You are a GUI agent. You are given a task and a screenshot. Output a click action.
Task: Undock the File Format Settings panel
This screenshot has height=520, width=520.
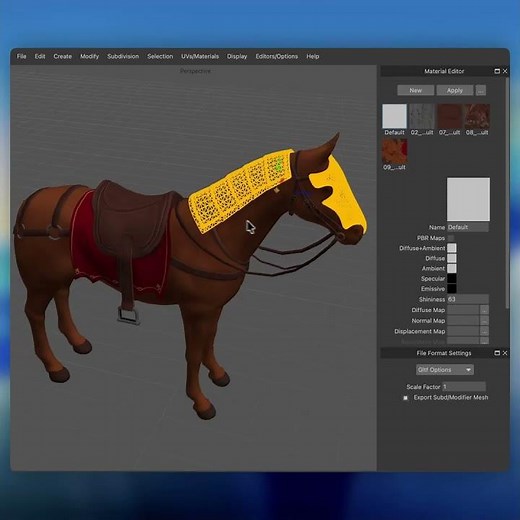497,353
